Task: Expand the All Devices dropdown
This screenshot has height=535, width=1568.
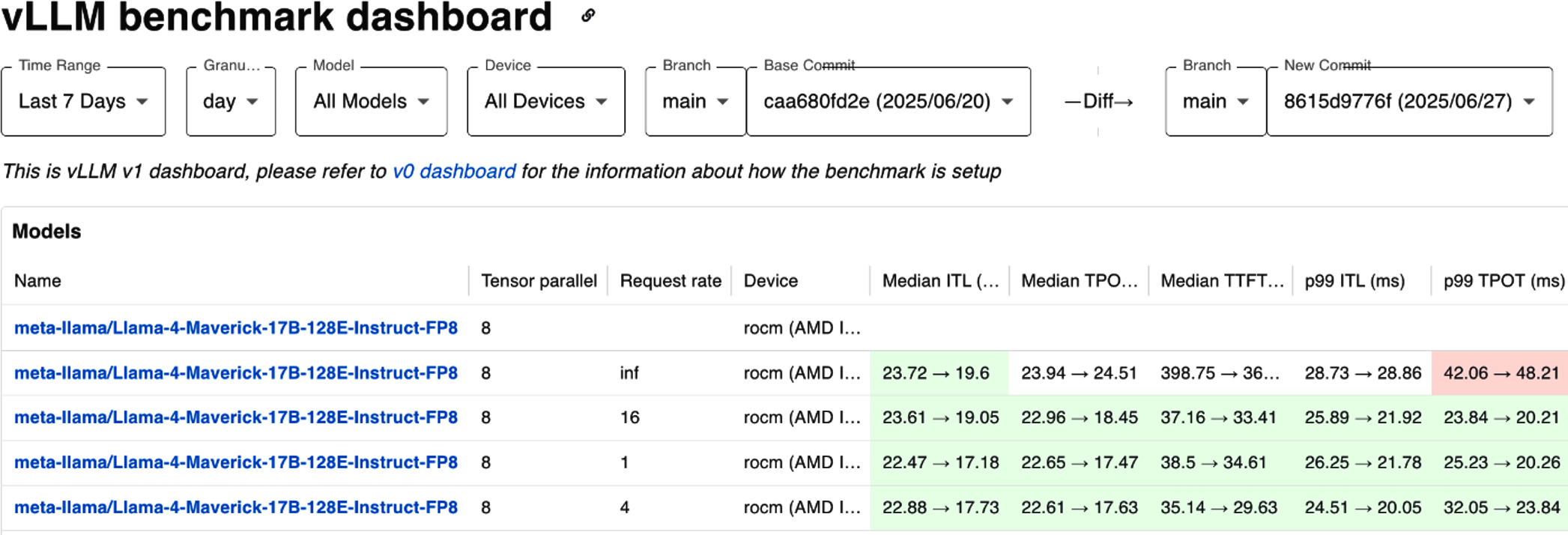Action: point(546,101)
